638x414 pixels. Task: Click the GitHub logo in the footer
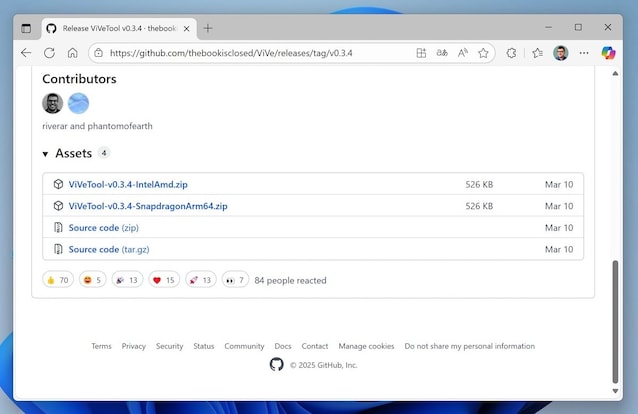click(x=277, y=365)
